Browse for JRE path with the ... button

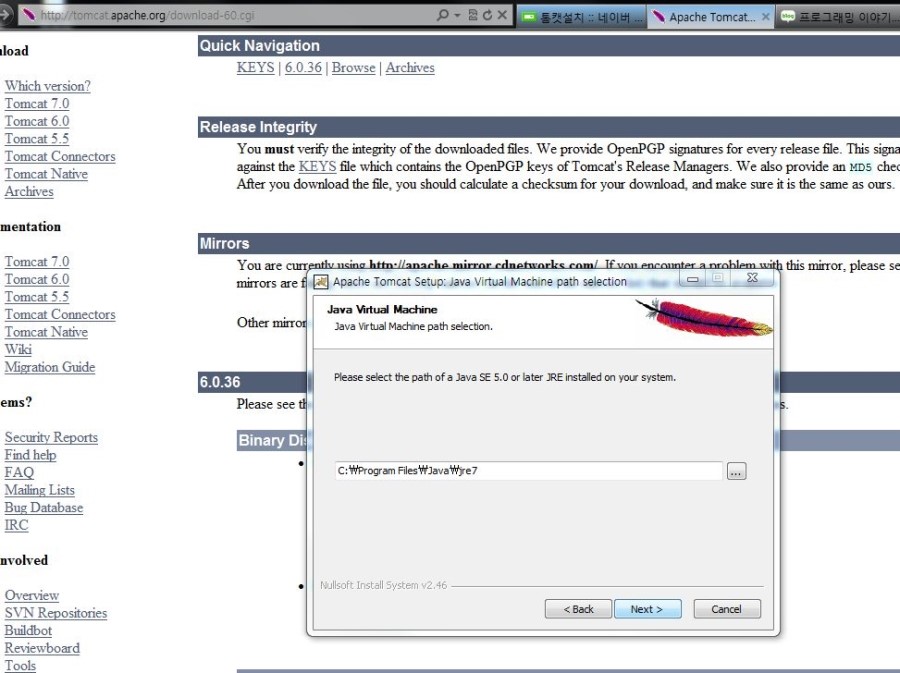coord(736,472)
